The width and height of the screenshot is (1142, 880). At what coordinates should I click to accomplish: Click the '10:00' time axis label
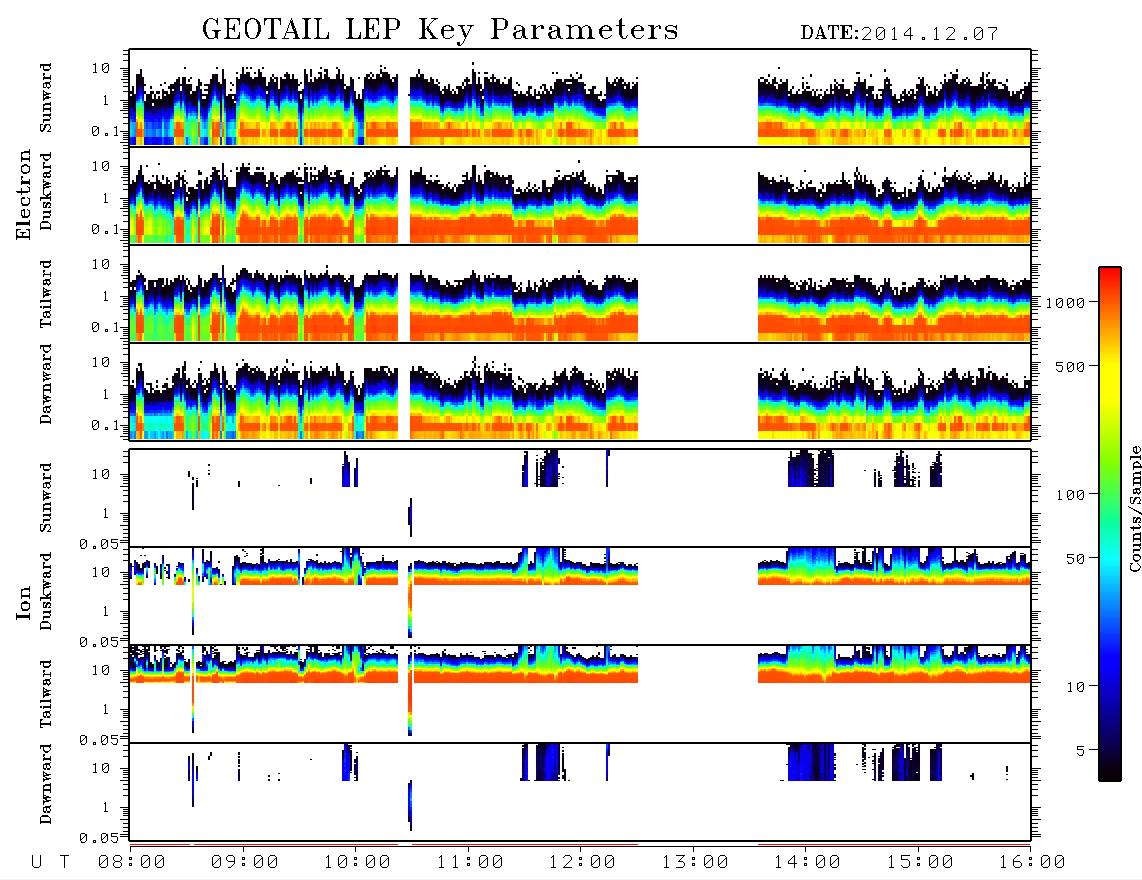point(357,863)
